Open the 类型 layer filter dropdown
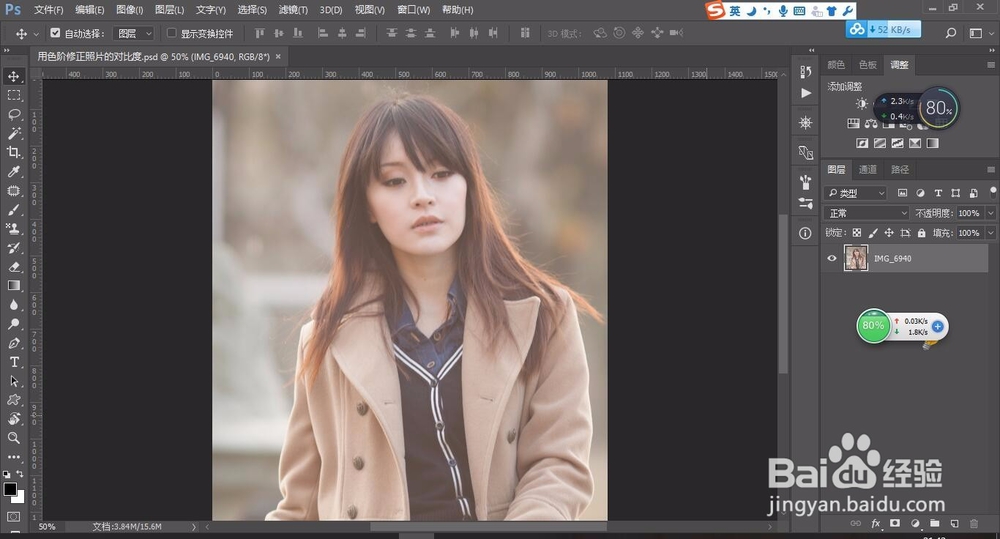The image size is (1000, 539). point(856,193)
